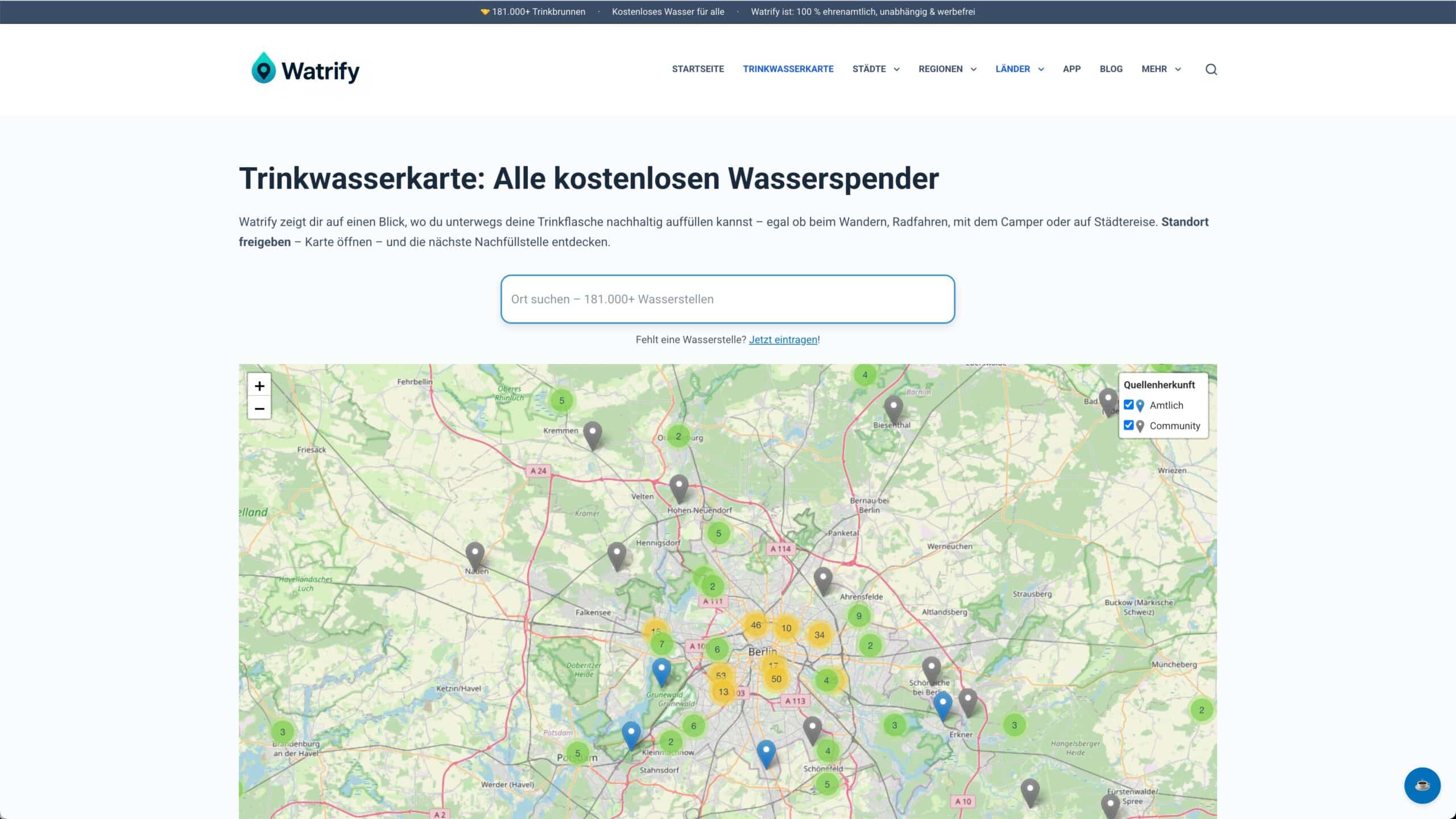
Task: Zoom out of the map with minus button
Action: click(x=259, y=408)
